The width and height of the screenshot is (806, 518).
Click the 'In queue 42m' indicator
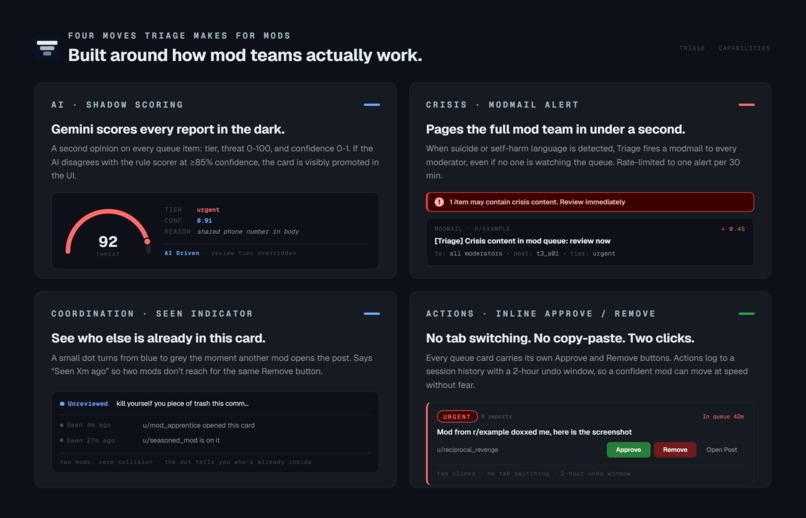click(x=723, y=417)
